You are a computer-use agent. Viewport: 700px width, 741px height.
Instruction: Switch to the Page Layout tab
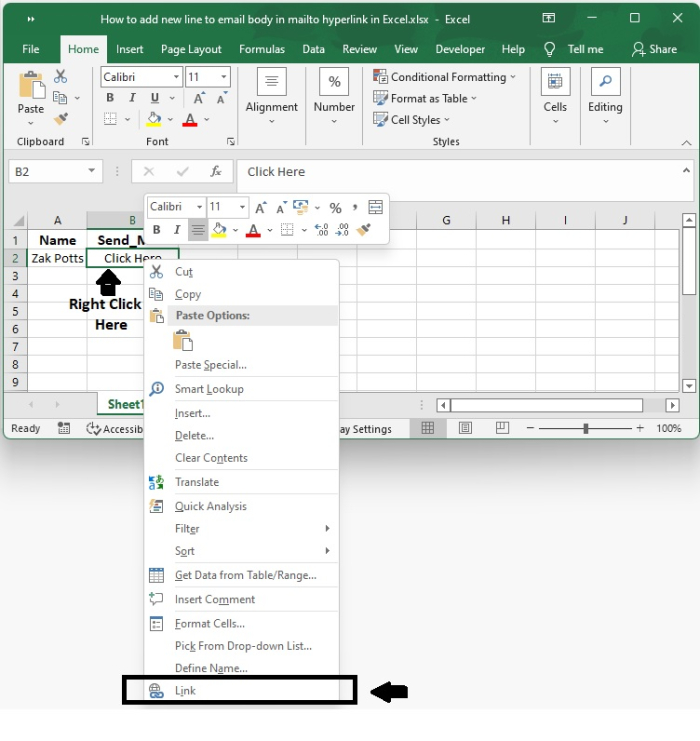pos(191,49)
